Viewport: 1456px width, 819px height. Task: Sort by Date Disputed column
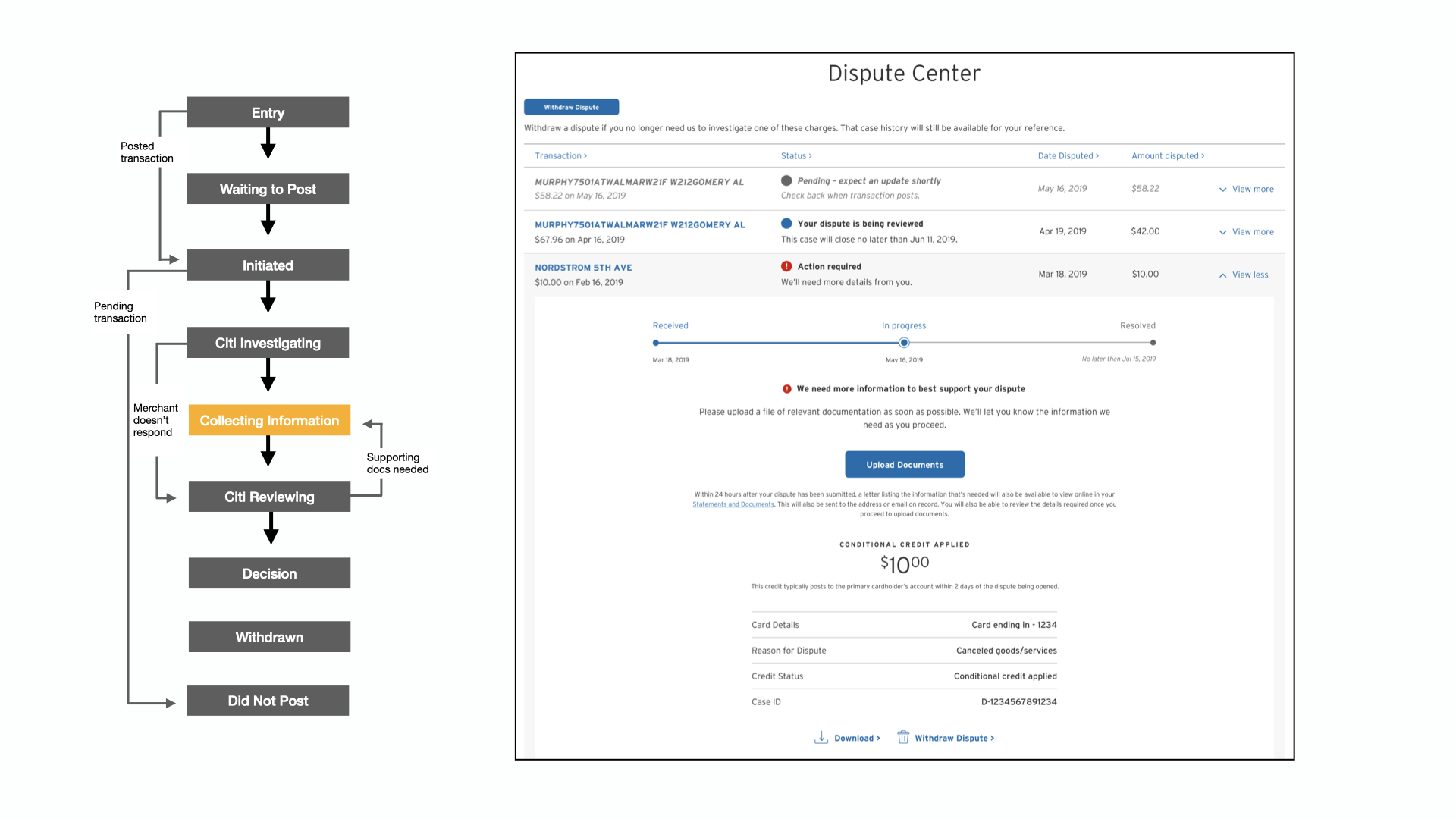point(1068,156)
